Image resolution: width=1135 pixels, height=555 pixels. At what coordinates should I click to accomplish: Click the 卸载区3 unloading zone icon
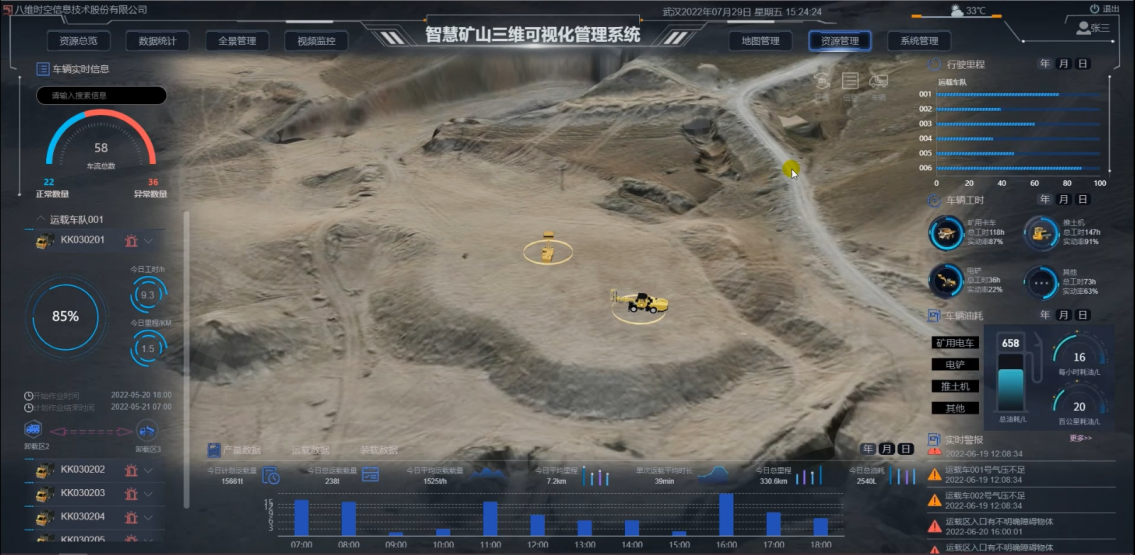click(147, 430)
